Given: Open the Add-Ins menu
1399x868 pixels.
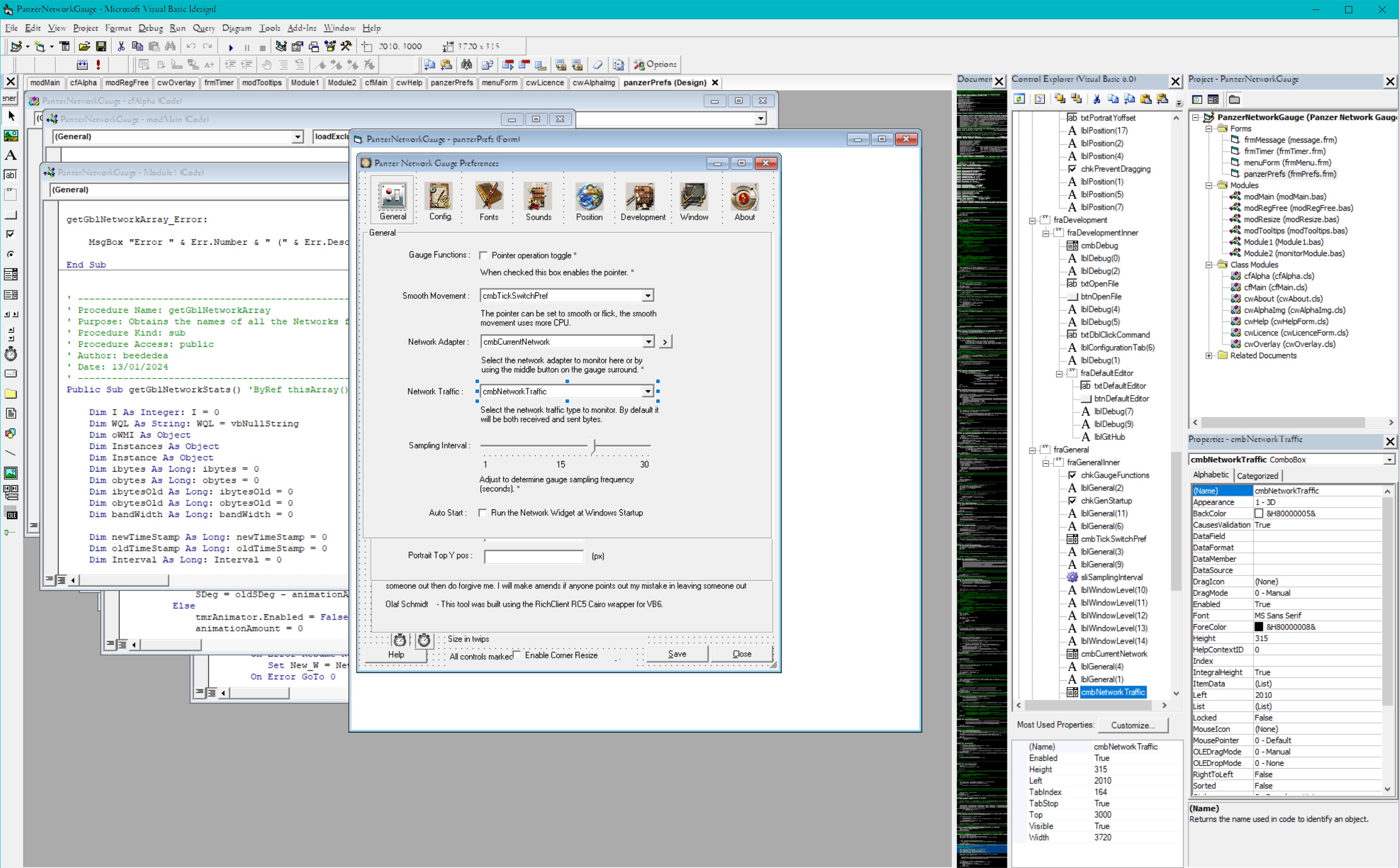Looking at the screenshot, I should (x=302, y=27).
